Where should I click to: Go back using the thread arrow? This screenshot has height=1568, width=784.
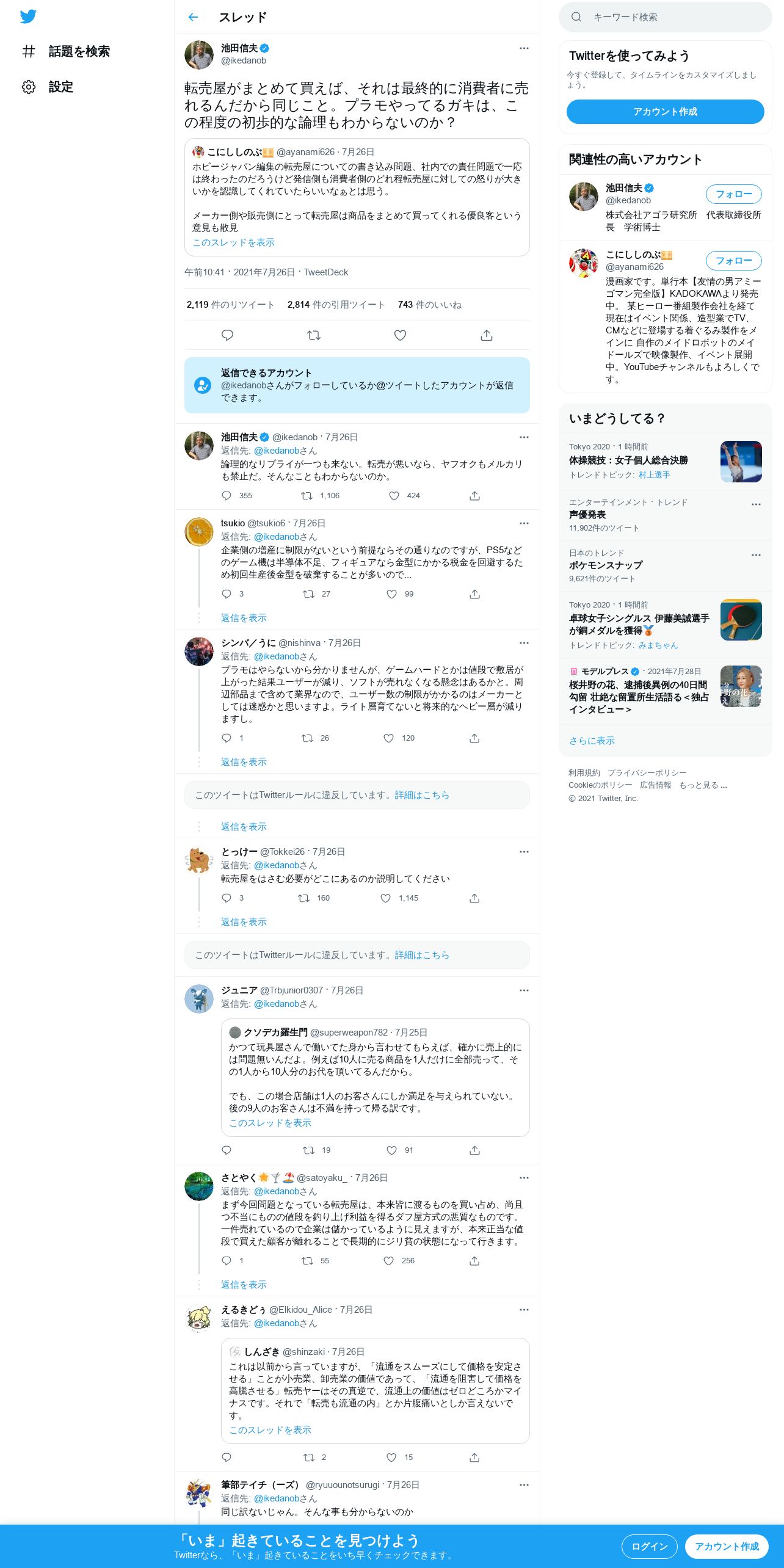[194, 17]
